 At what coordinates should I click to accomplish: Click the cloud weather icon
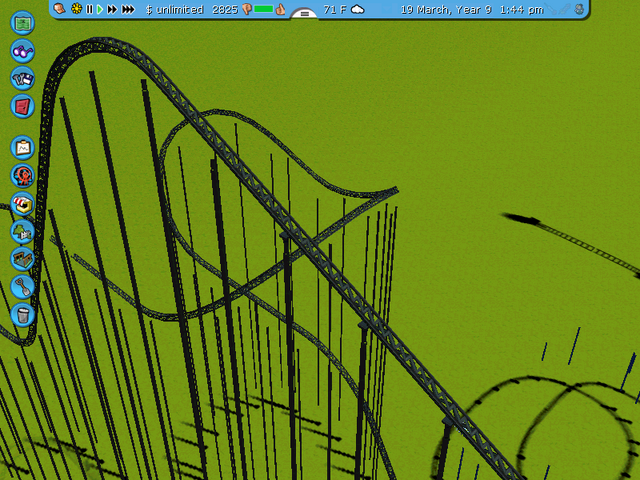pos(358,9)
